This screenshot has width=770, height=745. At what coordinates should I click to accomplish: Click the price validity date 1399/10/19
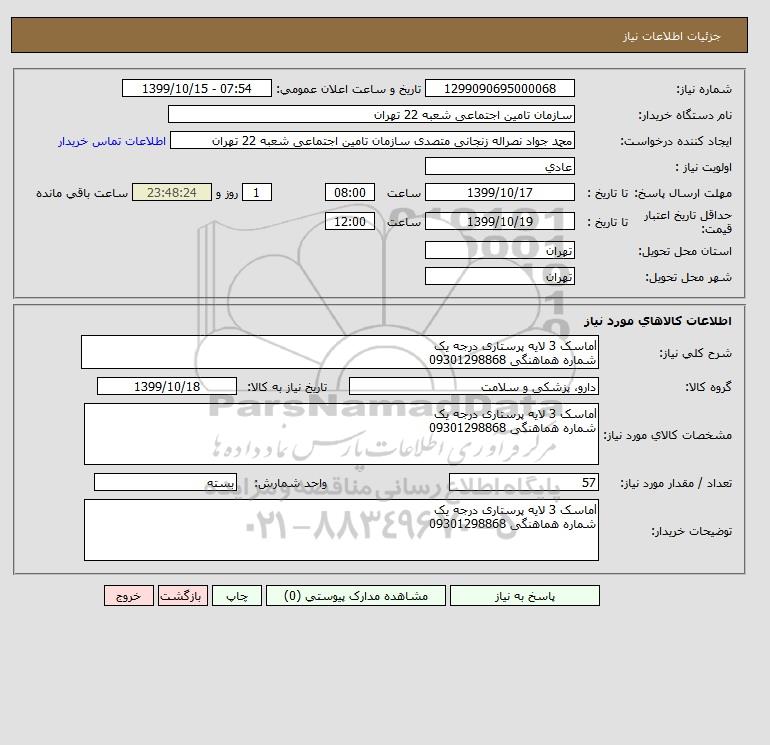click(499, 221)
